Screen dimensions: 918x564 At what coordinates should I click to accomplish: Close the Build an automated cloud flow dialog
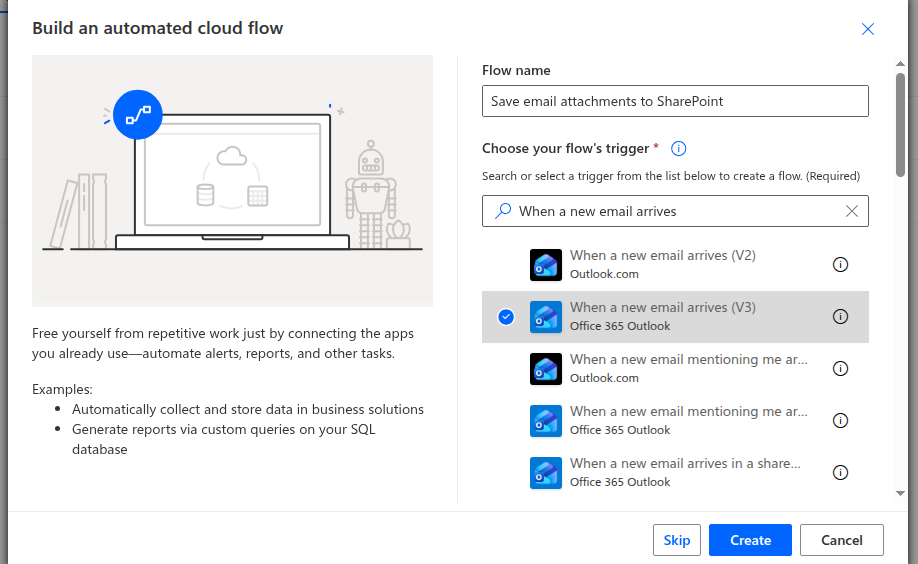868,29
